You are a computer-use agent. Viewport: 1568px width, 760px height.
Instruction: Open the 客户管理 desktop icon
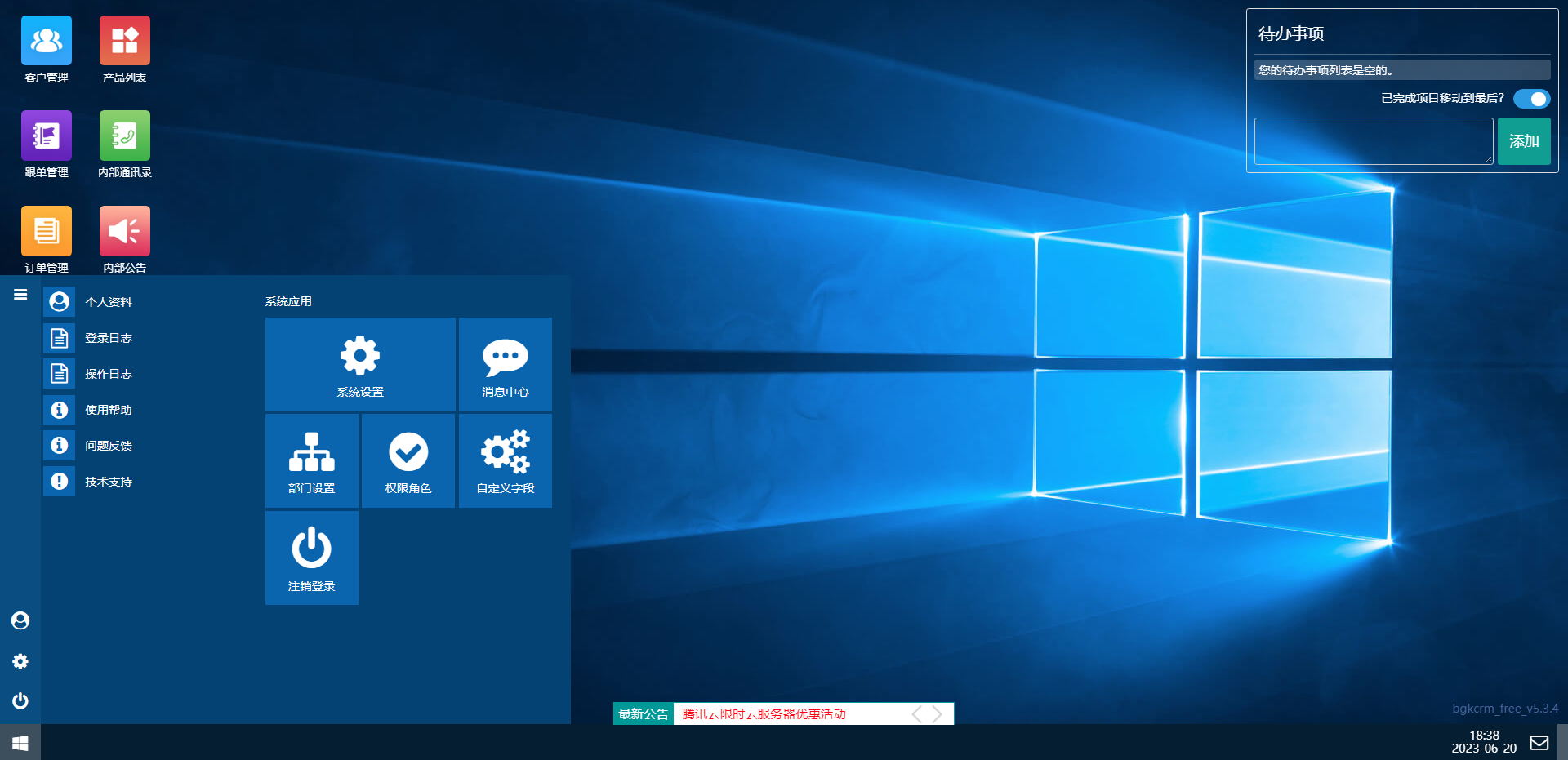click(x=47, y=41)
